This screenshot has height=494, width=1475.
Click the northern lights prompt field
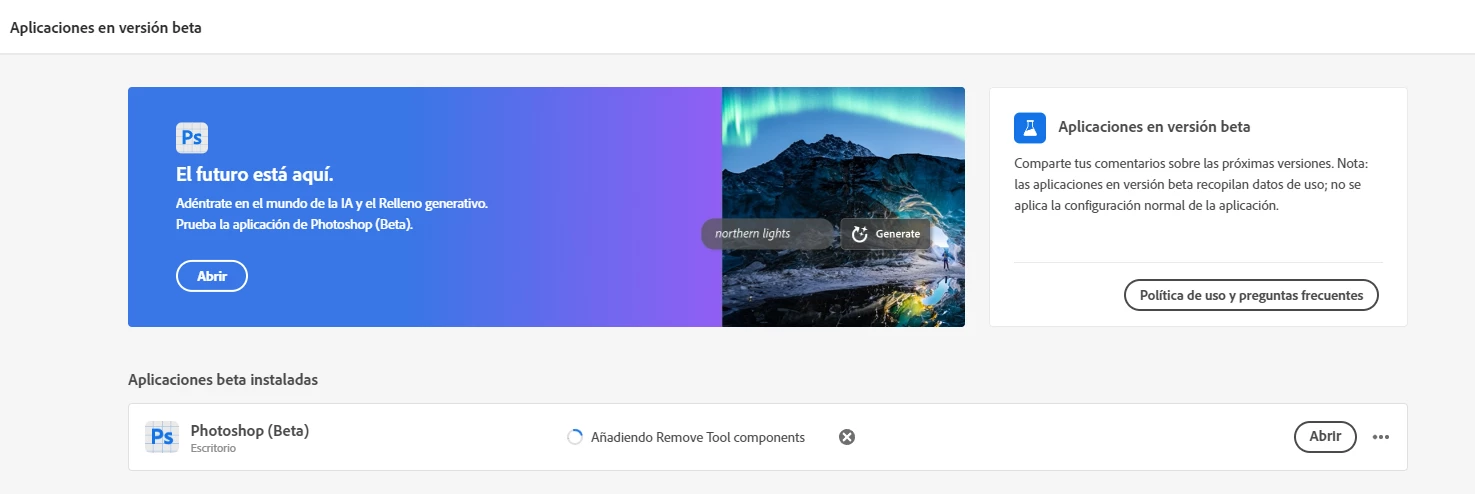[x=766, y=234]
